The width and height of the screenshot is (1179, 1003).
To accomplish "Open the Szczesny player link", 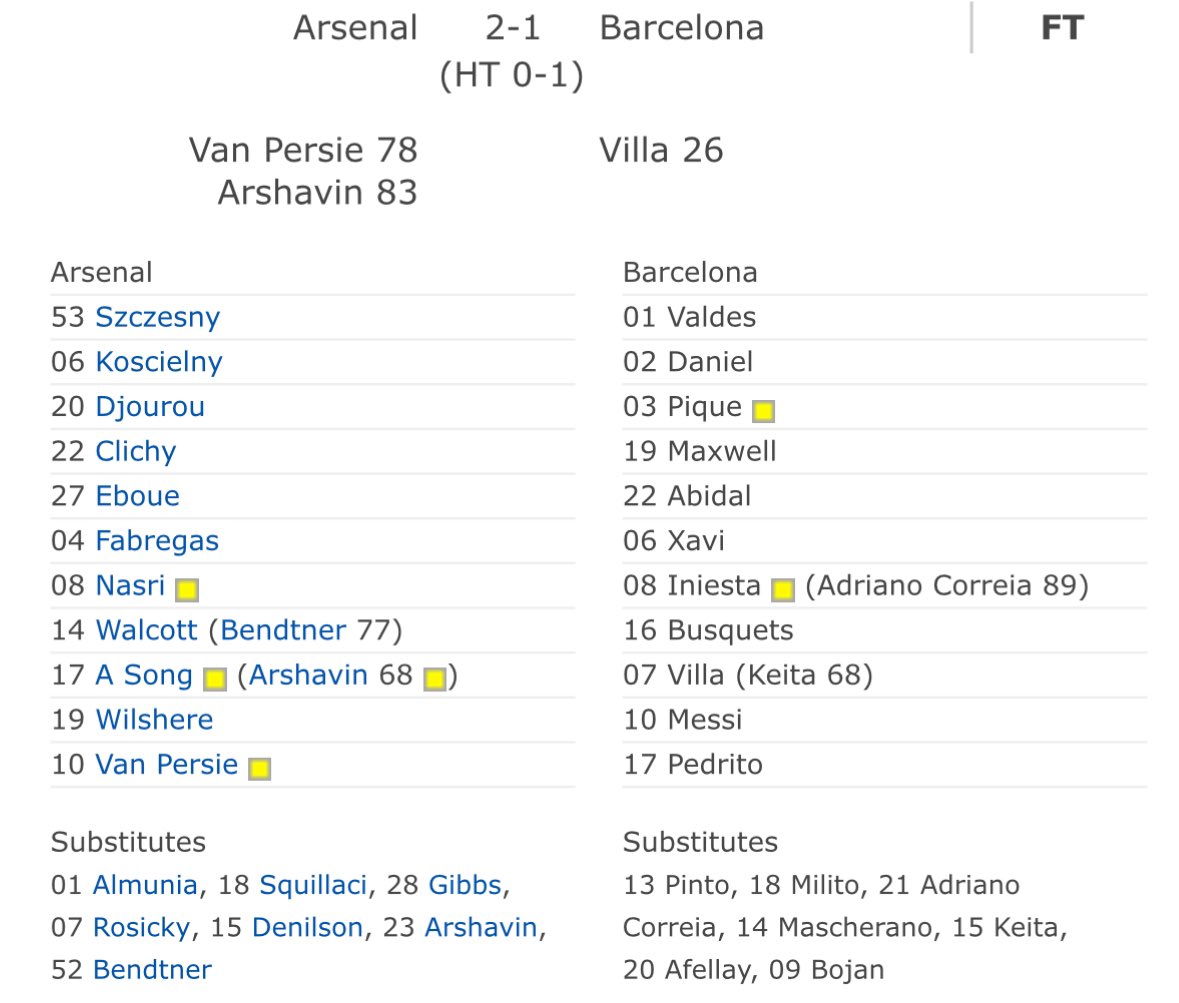I will click(157, 317).
